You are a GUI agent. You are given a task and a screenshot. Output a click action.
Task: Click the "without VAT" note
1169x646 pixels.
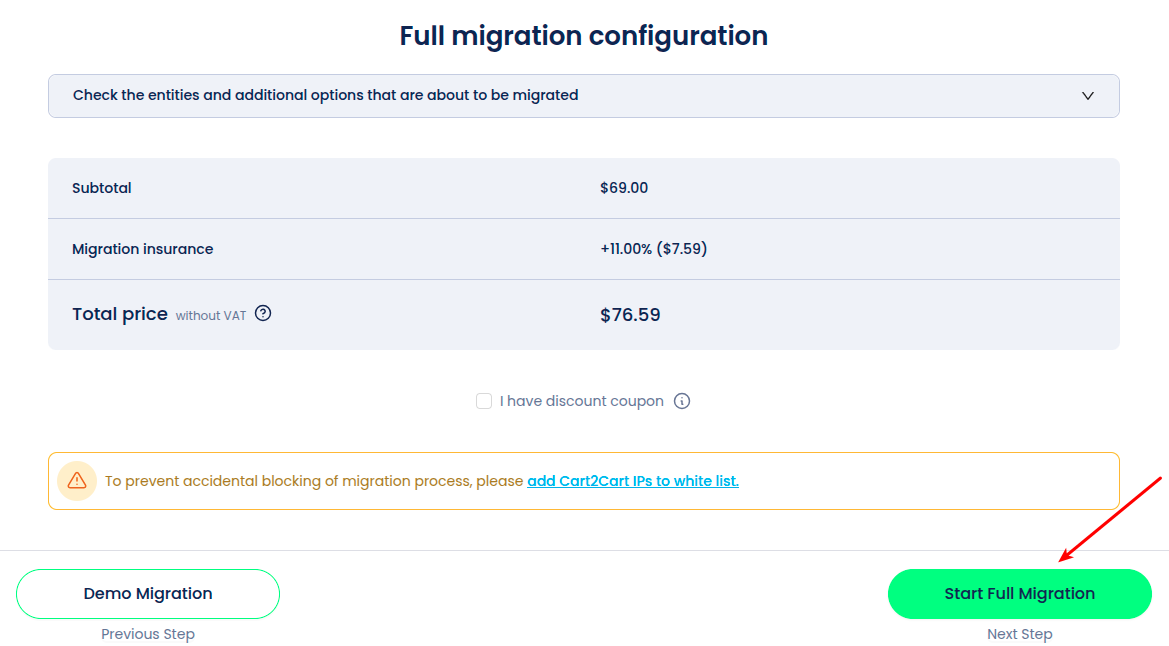(211, 316)
